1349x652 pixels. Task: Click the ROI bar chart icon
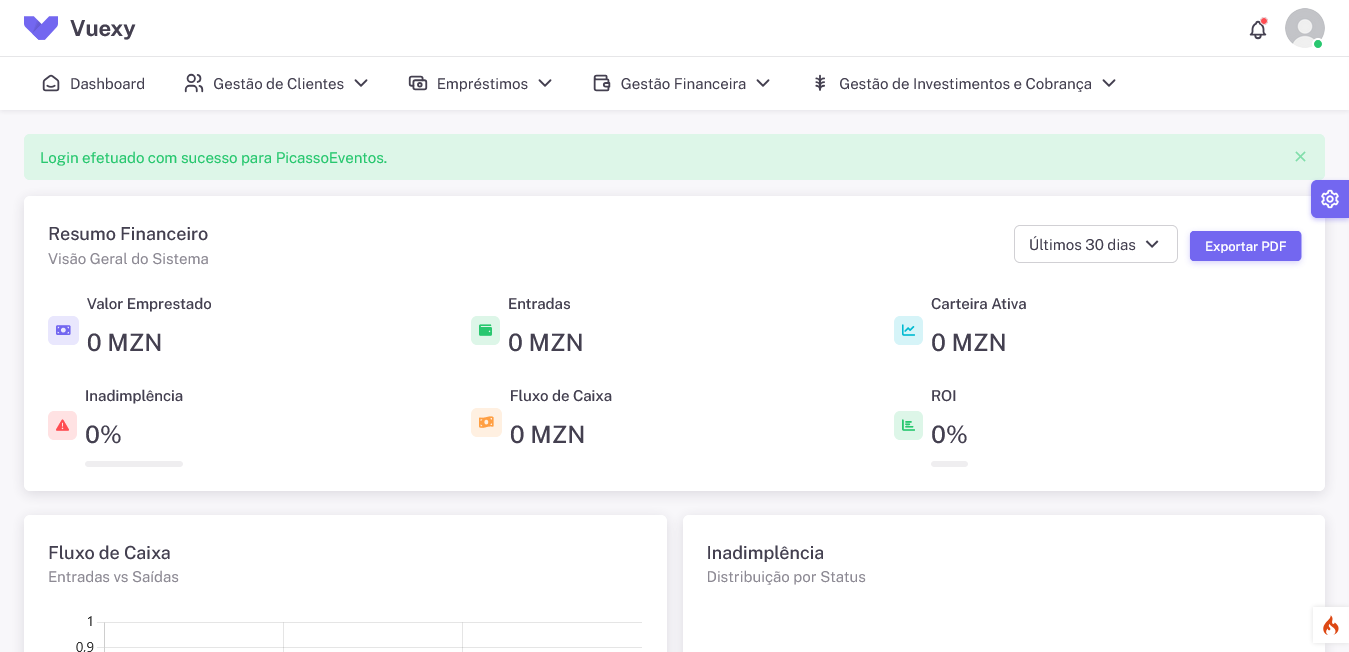[x=908, y=425]
